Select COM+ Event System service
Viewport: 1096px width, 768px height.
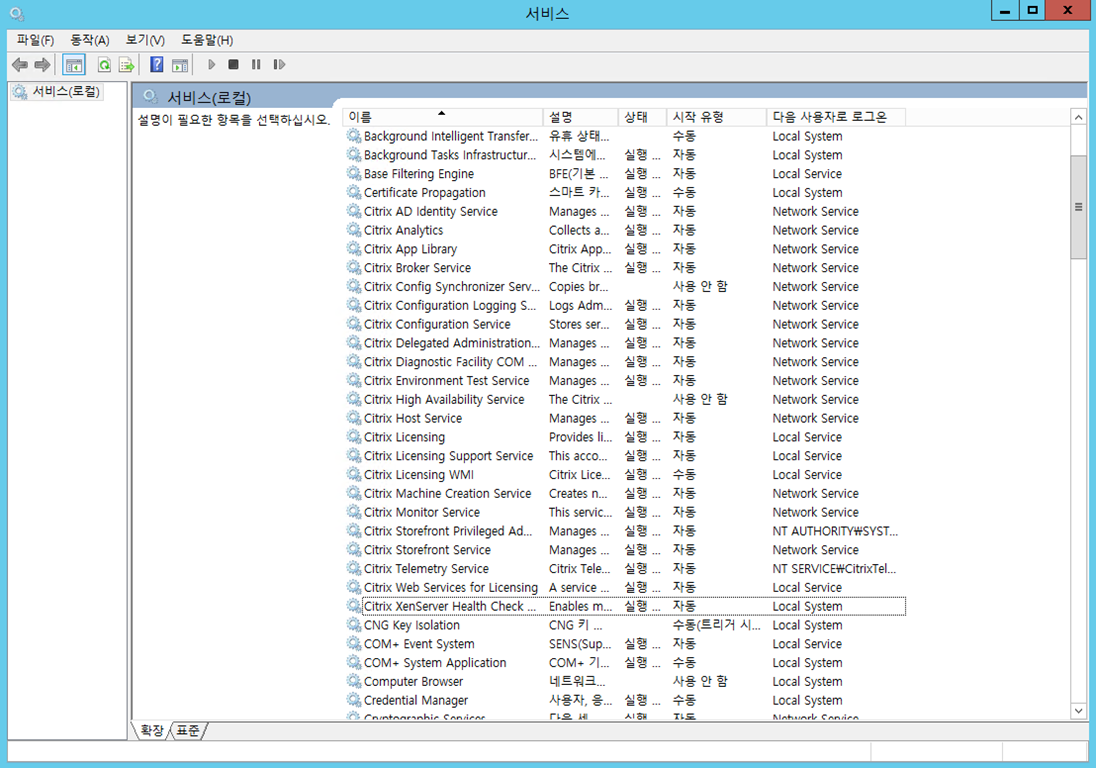coord(626,644)
